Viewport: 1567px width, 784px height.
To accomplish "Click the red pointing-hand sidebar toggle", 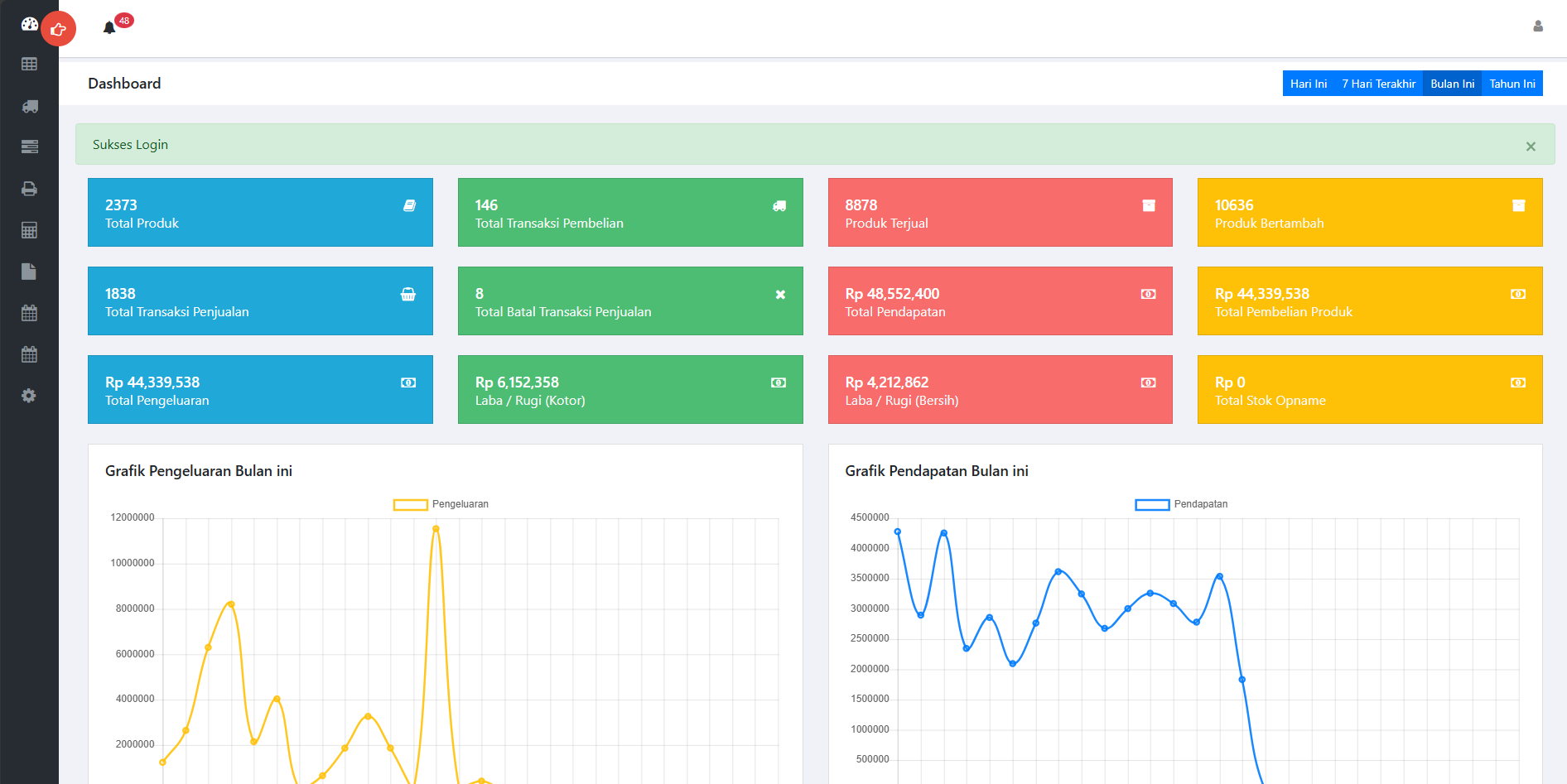I will click(x=58, y=30).
